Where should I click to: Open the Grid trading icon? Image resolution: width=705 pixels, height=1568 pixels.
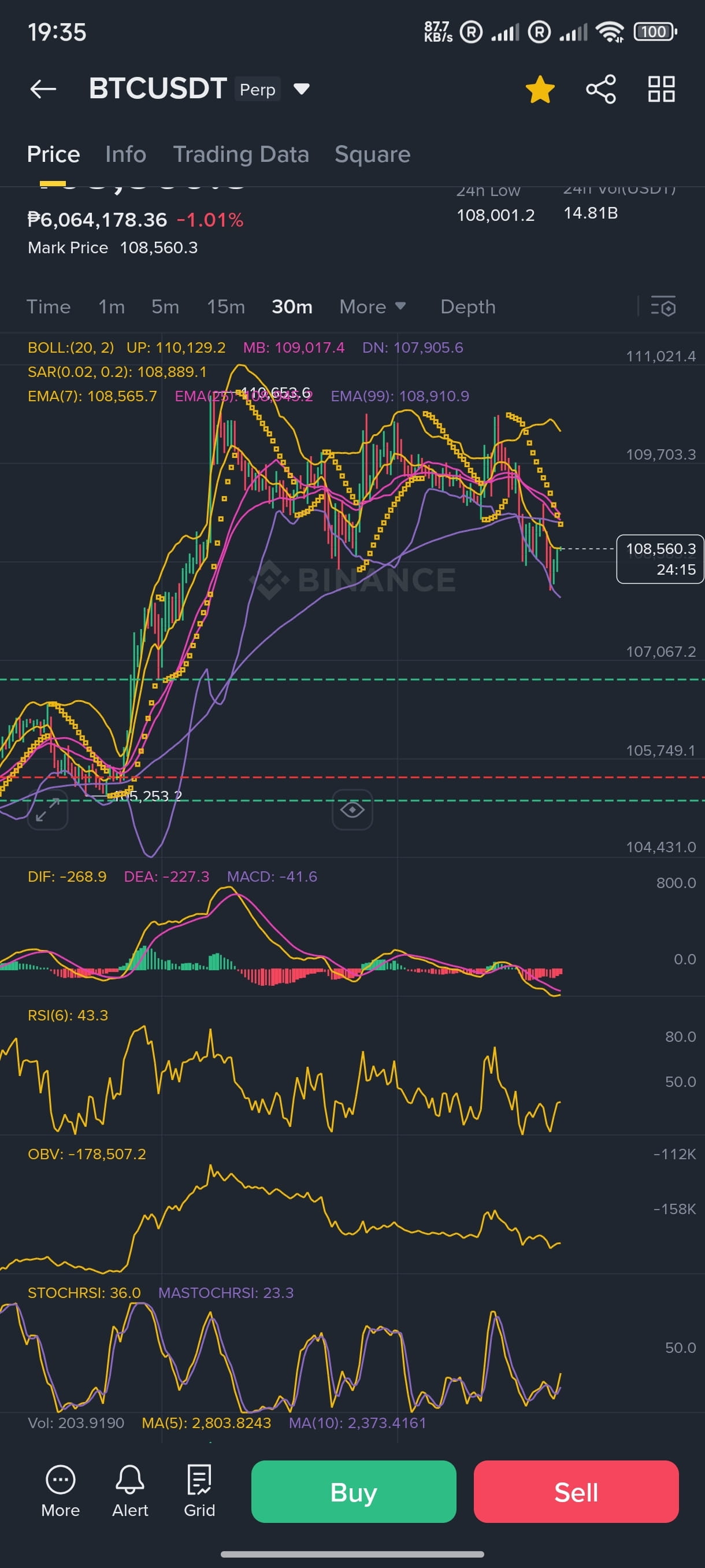click(x=199, y=1491)
